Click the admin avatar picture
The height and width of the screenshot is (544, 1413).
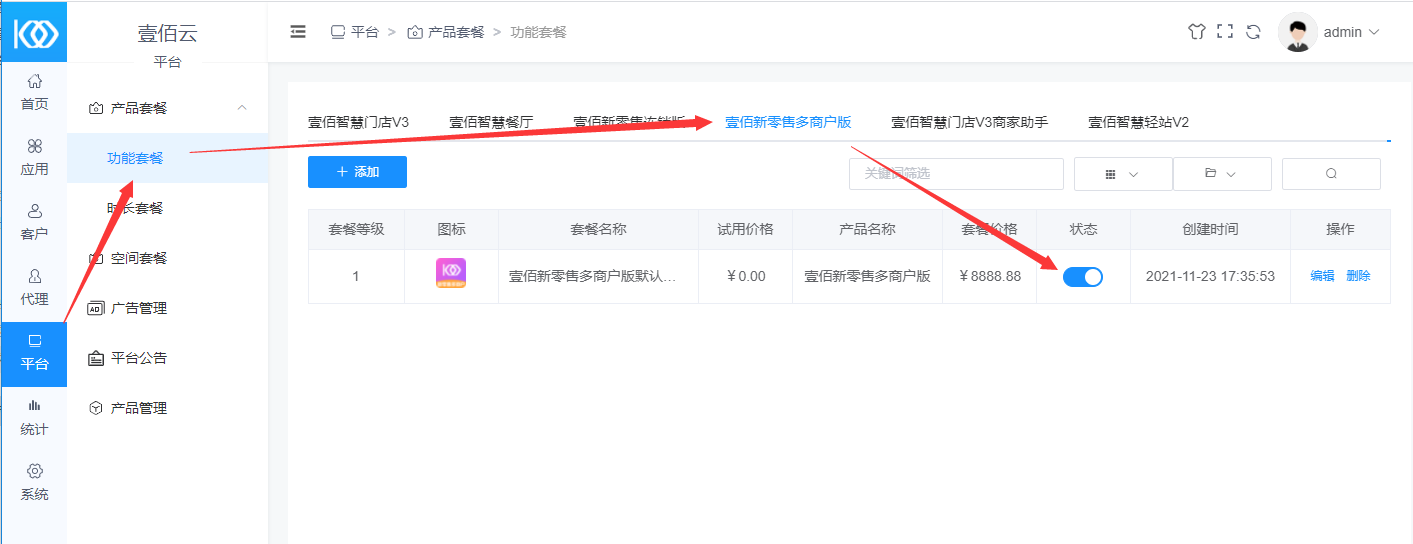coord(1298,32)
